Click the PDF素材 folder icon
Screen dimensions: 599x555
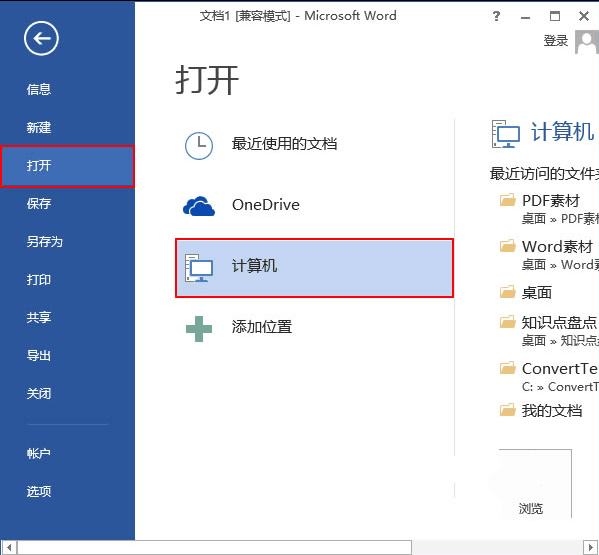pos(508,200)
